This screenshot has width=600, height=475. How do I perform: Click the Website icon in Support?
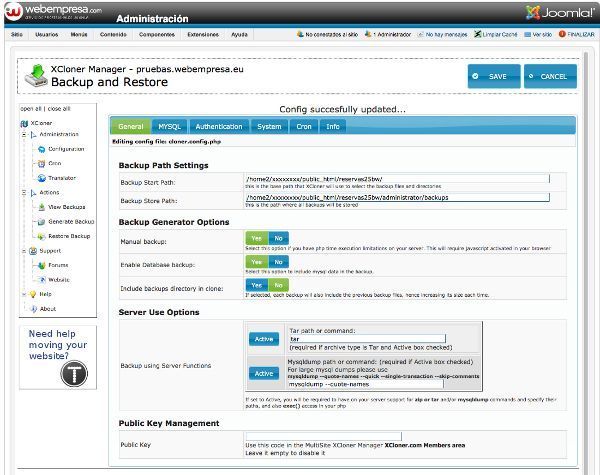click(42, 280)
